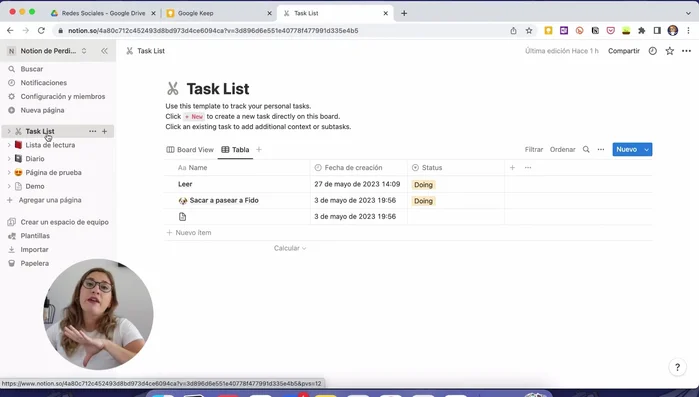Add a new database view with plus
The width and height of the screenshot is (699, 397).
[259, 150]
